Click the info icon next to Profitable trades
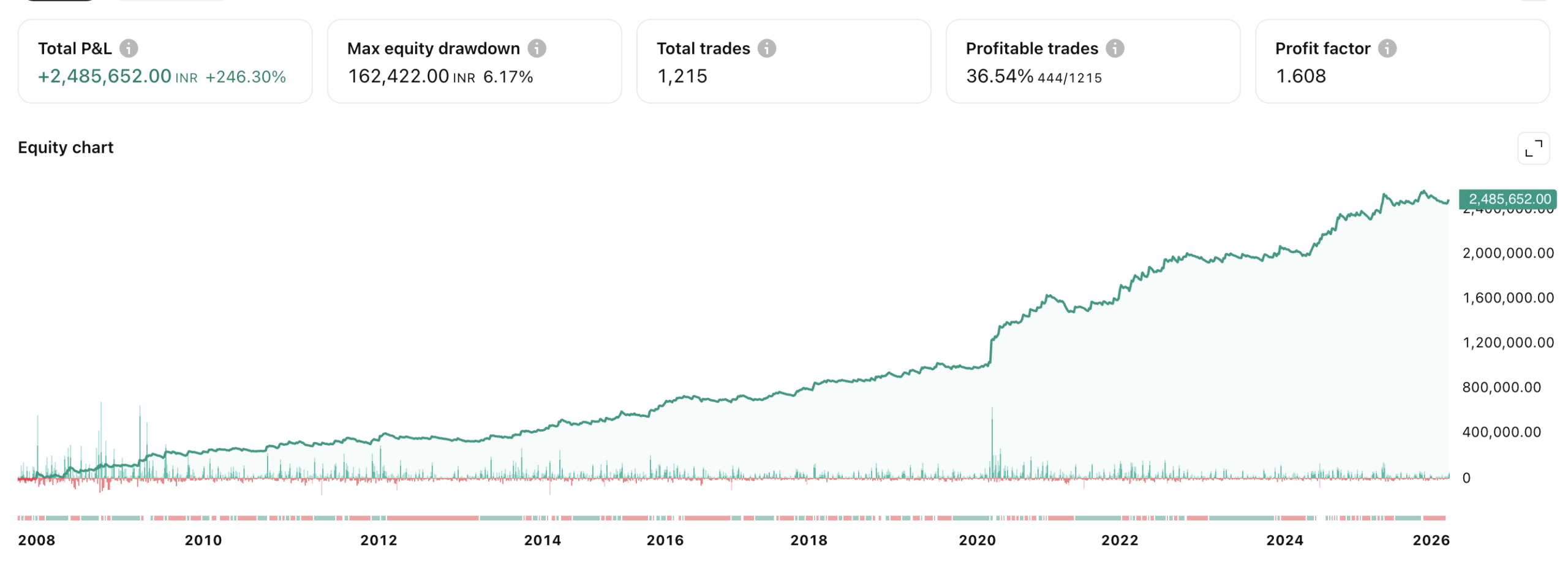Viewport: 1568px width, 564px height. coord(1114,48)
